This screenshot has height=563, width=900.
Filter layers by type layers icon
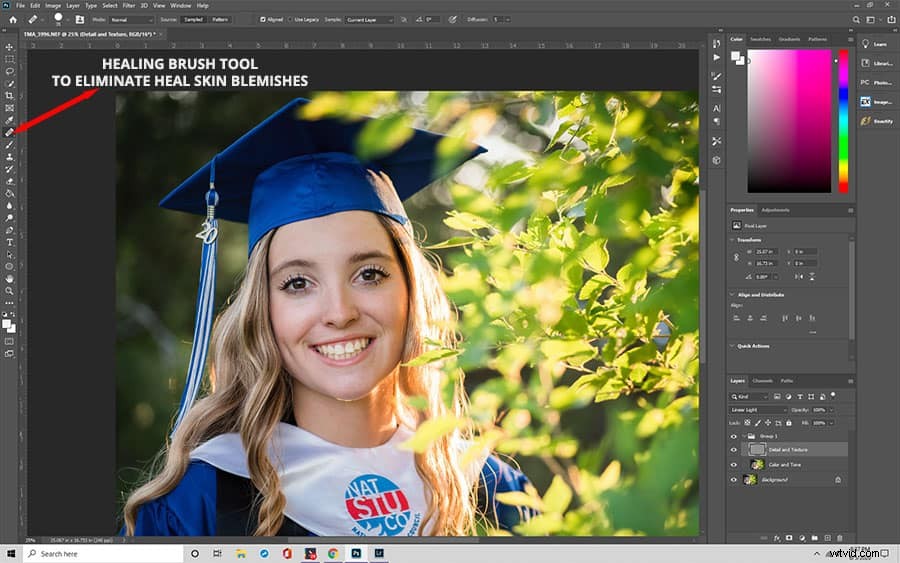[x=800, y=397]
